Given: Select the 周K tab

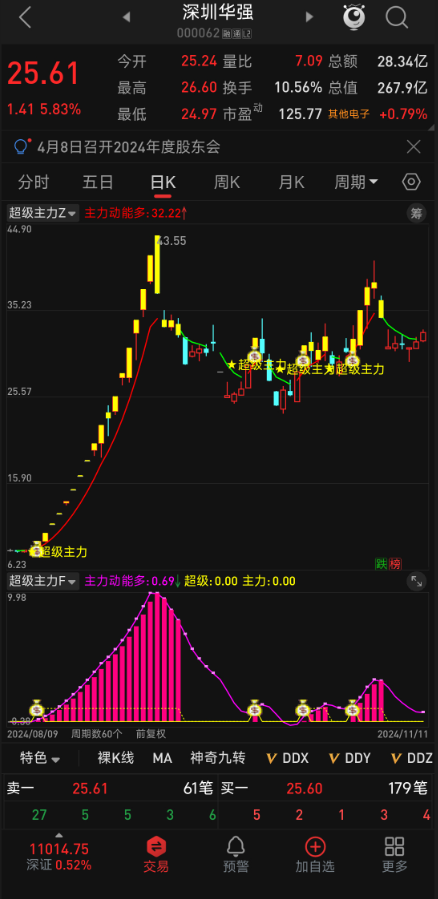Looking at the screenshot, I should pyautogui.click(x=226, y=183).
